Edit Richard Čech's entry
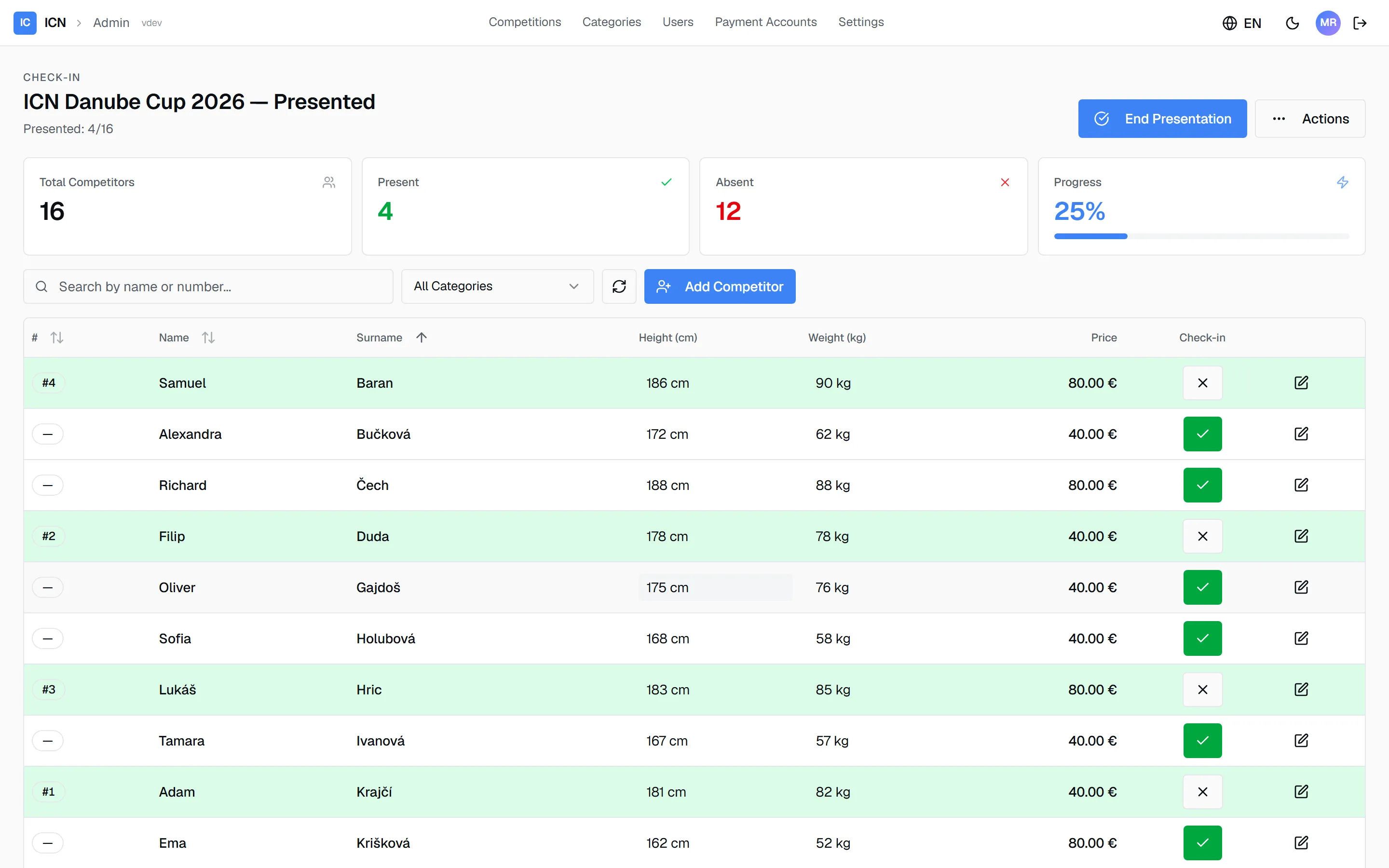Viewport: 1389px width, 868px height. (x=1301, y=485)
